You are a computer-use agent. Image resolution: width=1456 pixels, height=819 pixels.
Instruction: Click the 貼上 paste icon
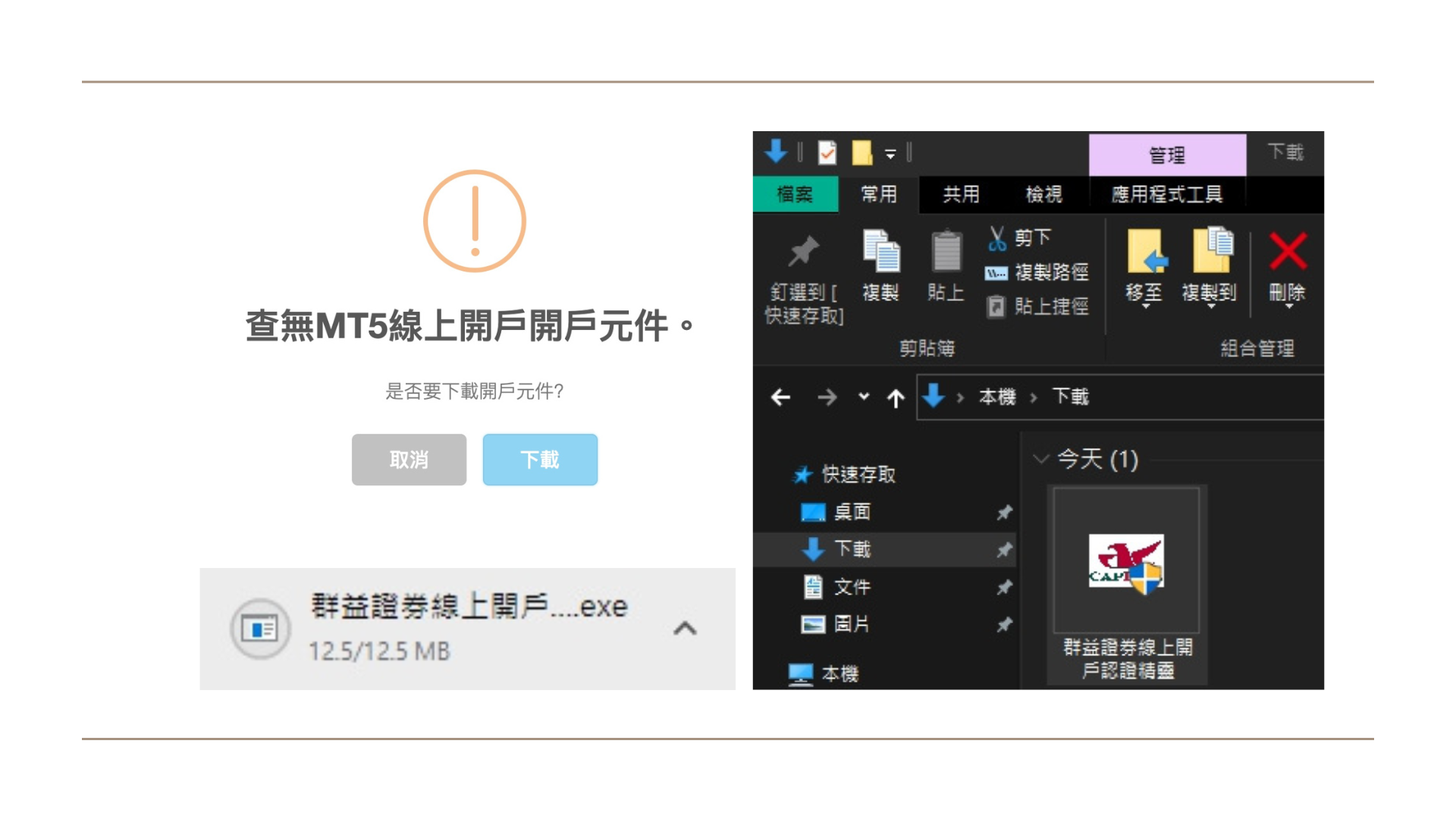click(946, 251)
